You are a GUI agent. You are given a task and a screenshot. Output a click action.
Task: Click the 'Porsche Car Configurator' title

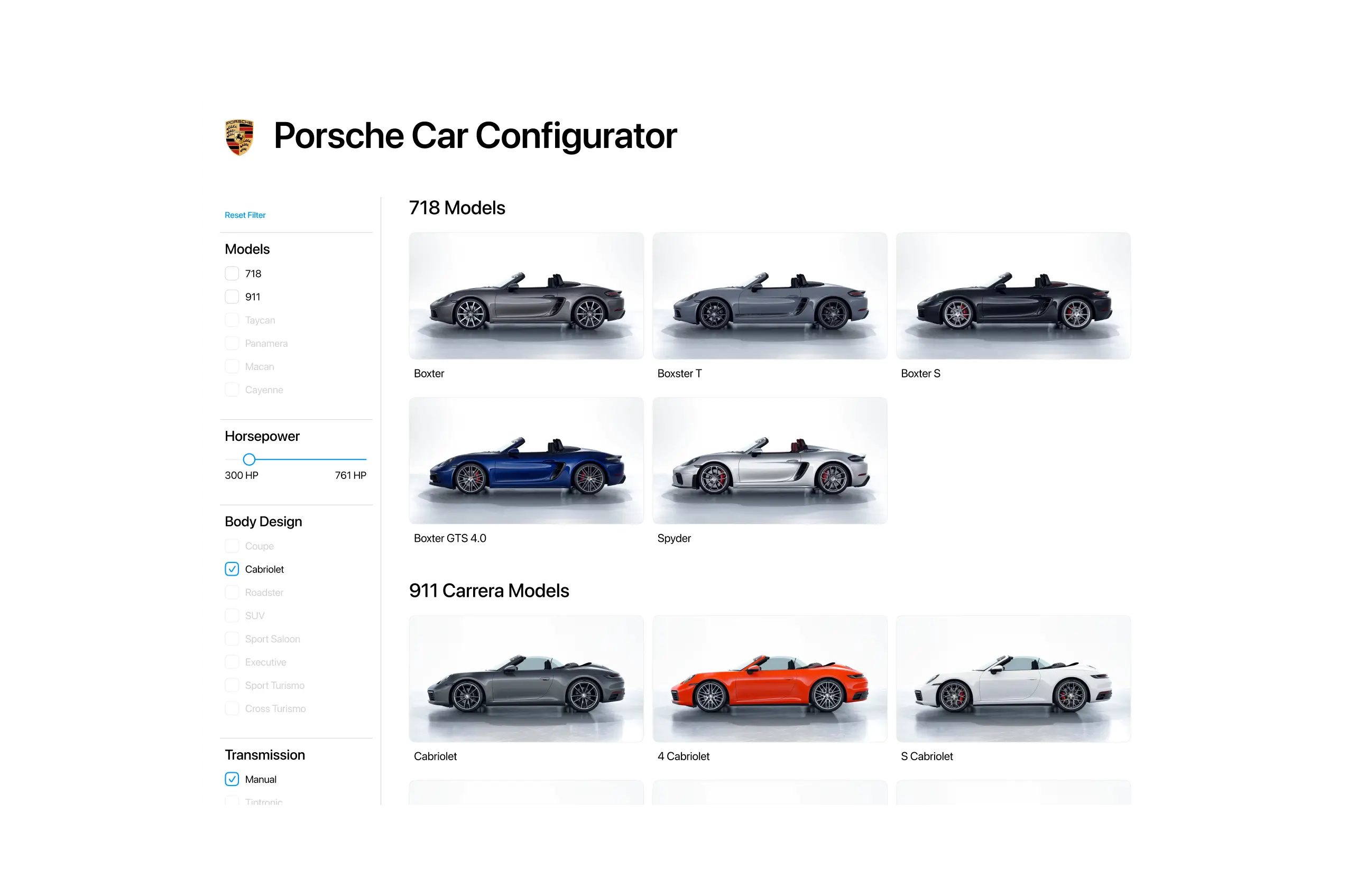[475, 136]
